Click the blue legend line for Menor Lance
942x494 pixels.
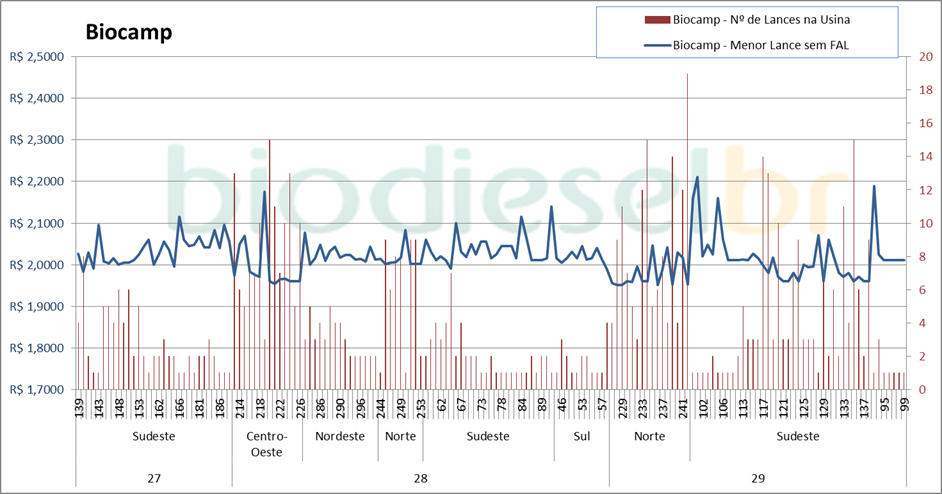(657, 44)
